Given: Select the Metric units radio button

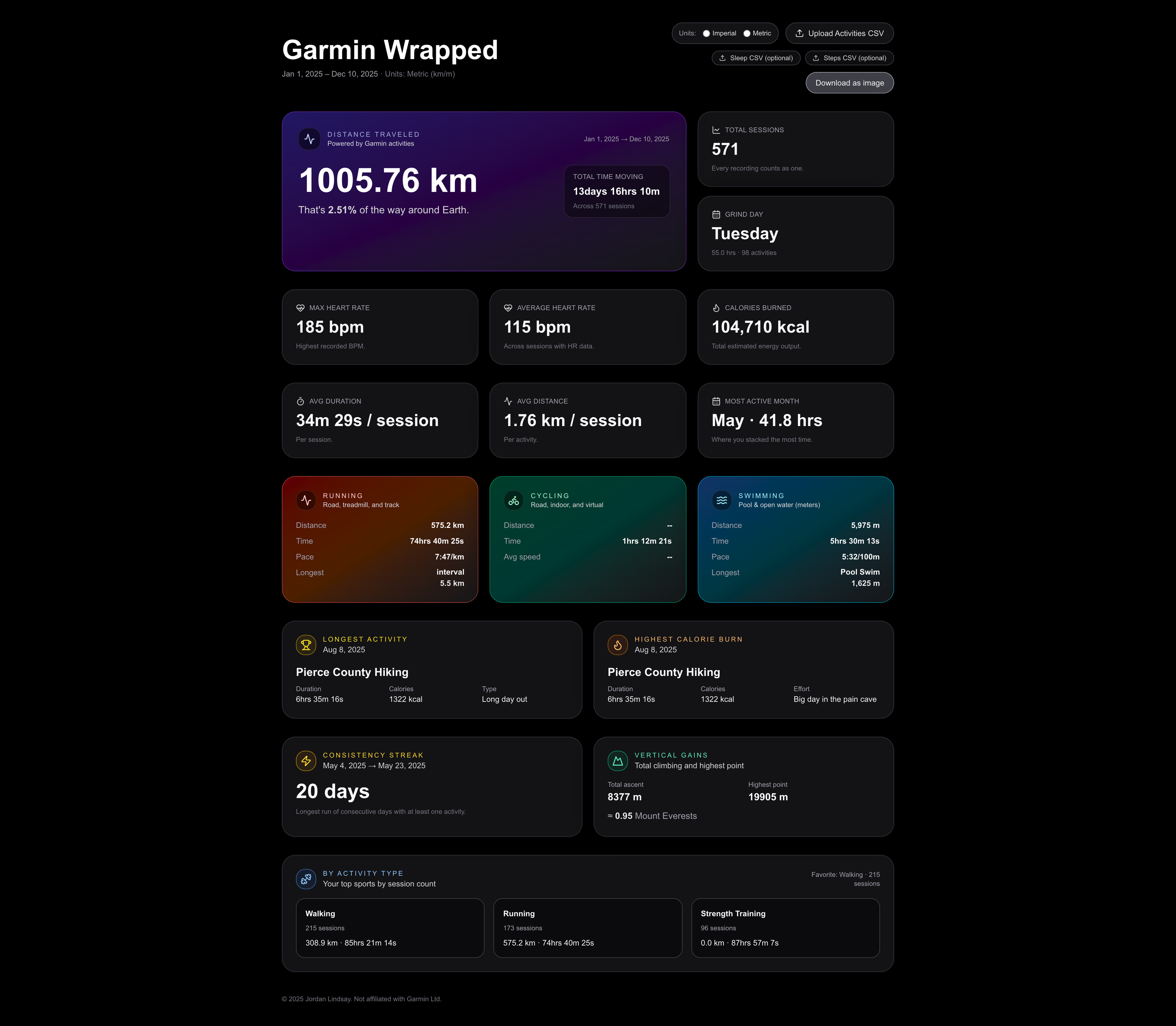Looking at the screenshot, I should [747, 34].
